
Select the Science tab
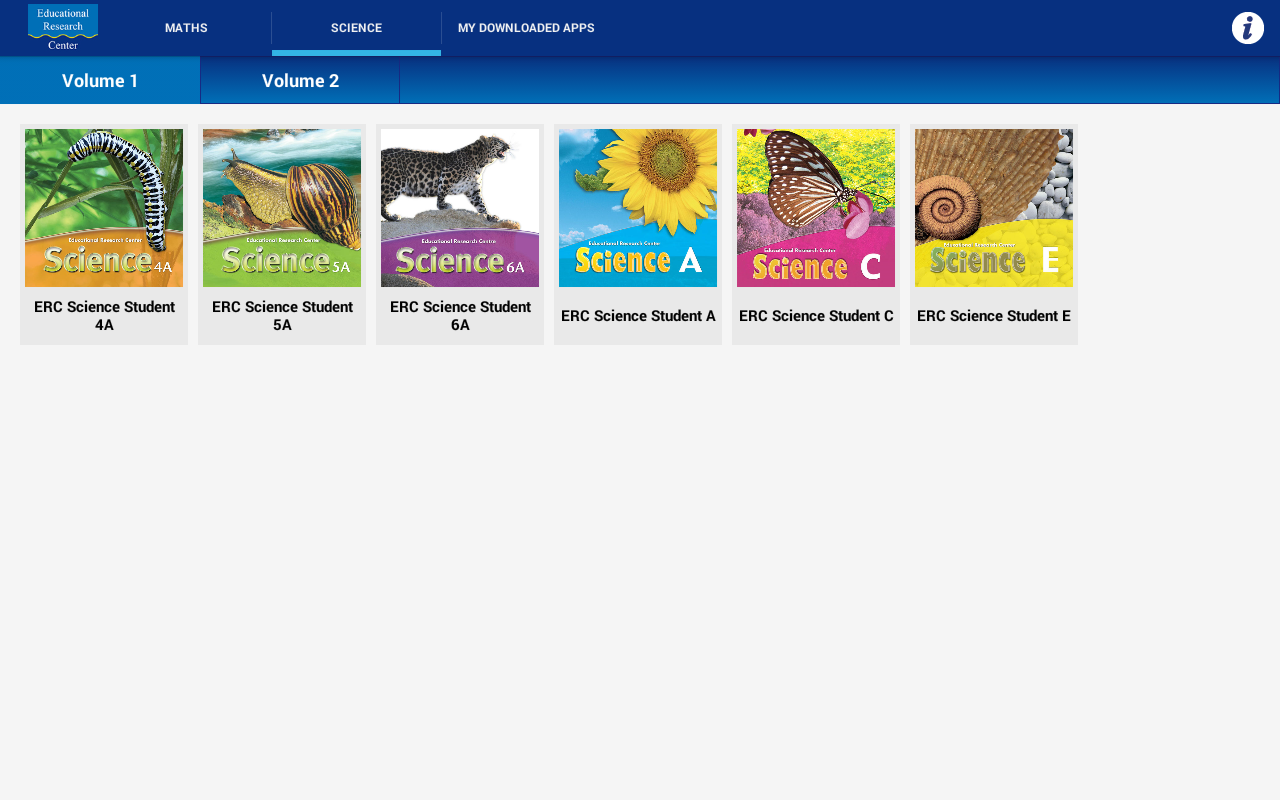coord(356,28)
